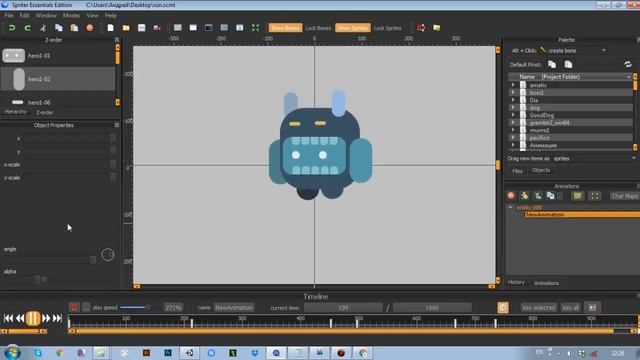The width and height of the screenshot is (640, 360).
Task: Open the Help menu
Action: click(x=111, y=16)
